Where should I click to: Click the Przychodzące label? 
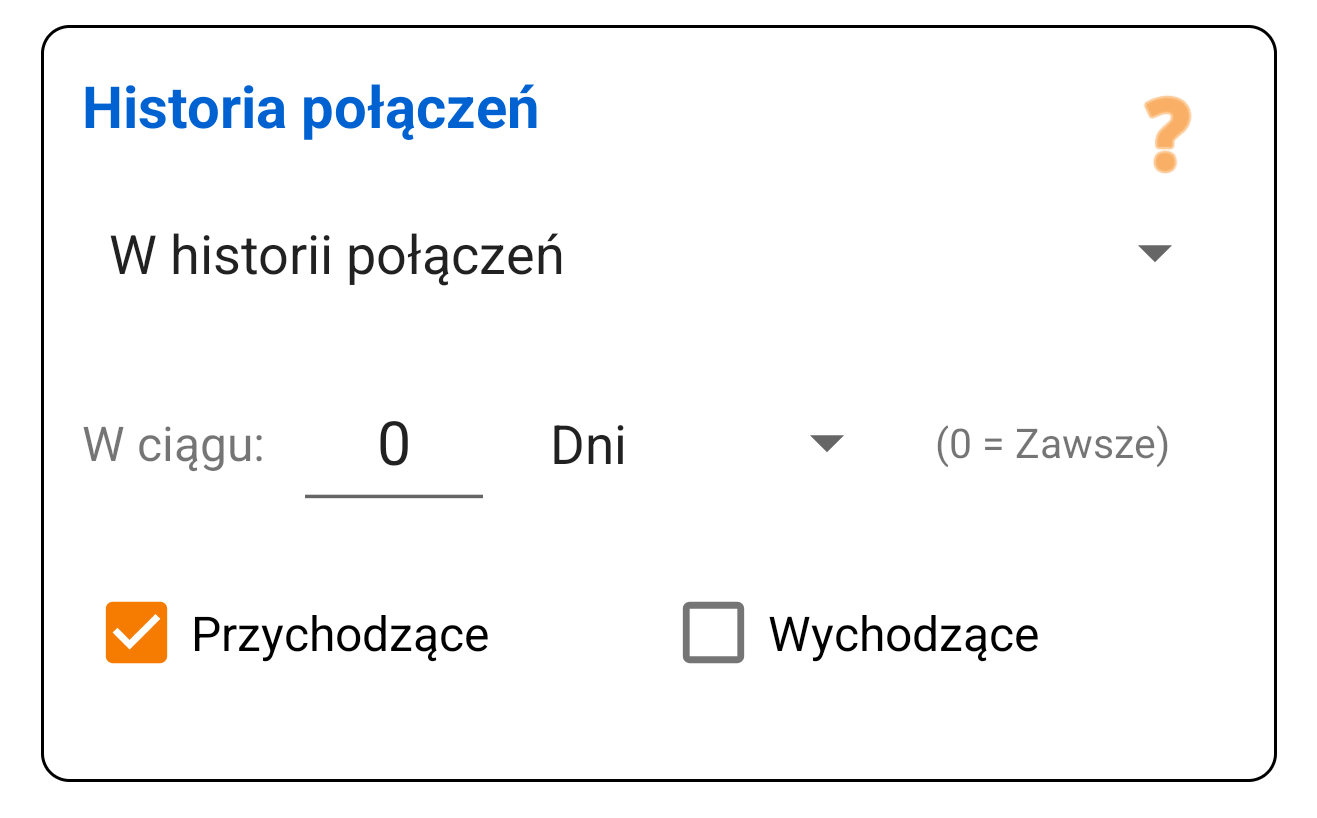(x=339, y=633)
